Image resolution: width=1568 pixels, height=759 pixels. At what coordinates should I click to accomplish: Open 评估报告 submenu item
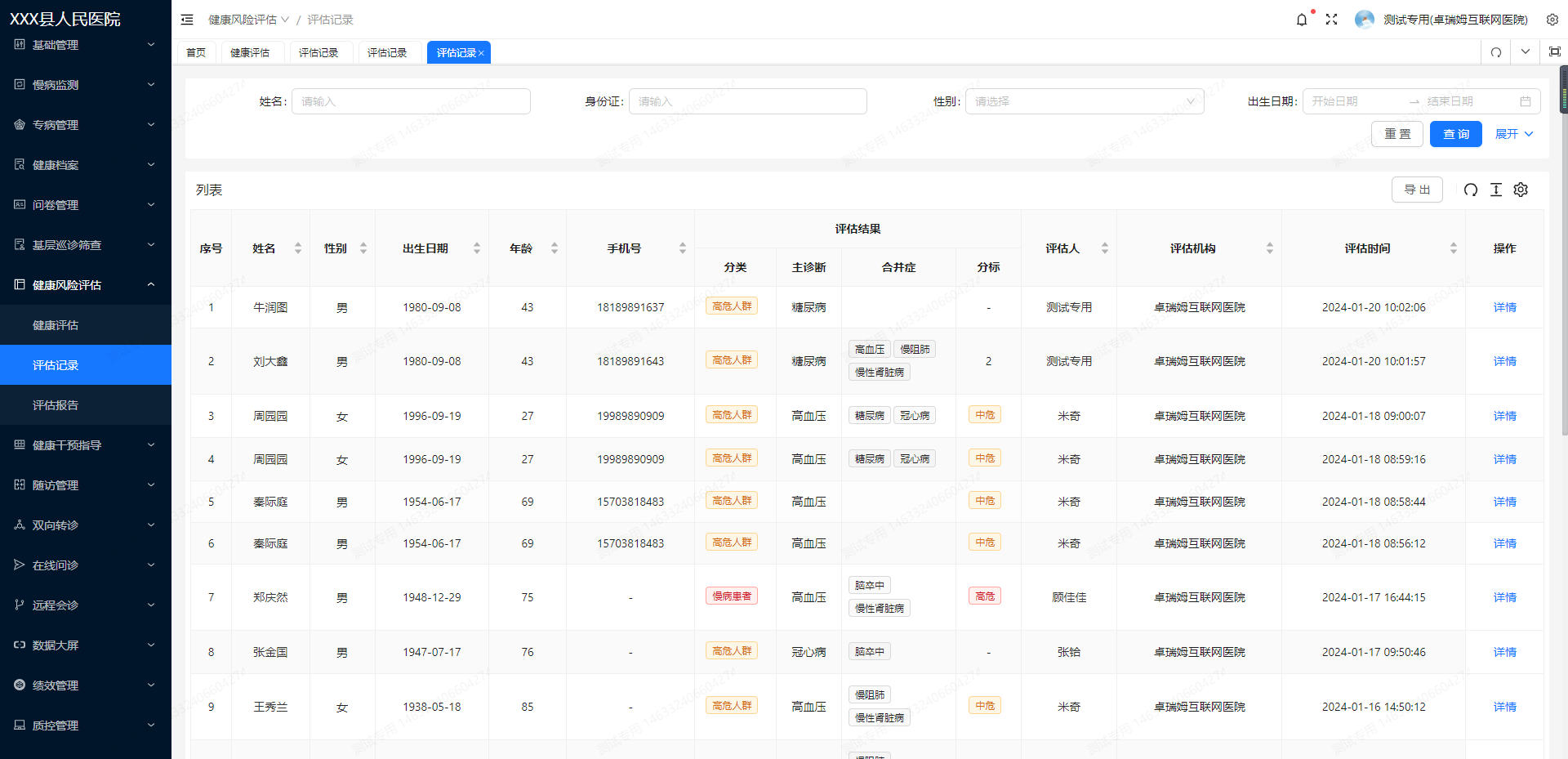(86, 405)
